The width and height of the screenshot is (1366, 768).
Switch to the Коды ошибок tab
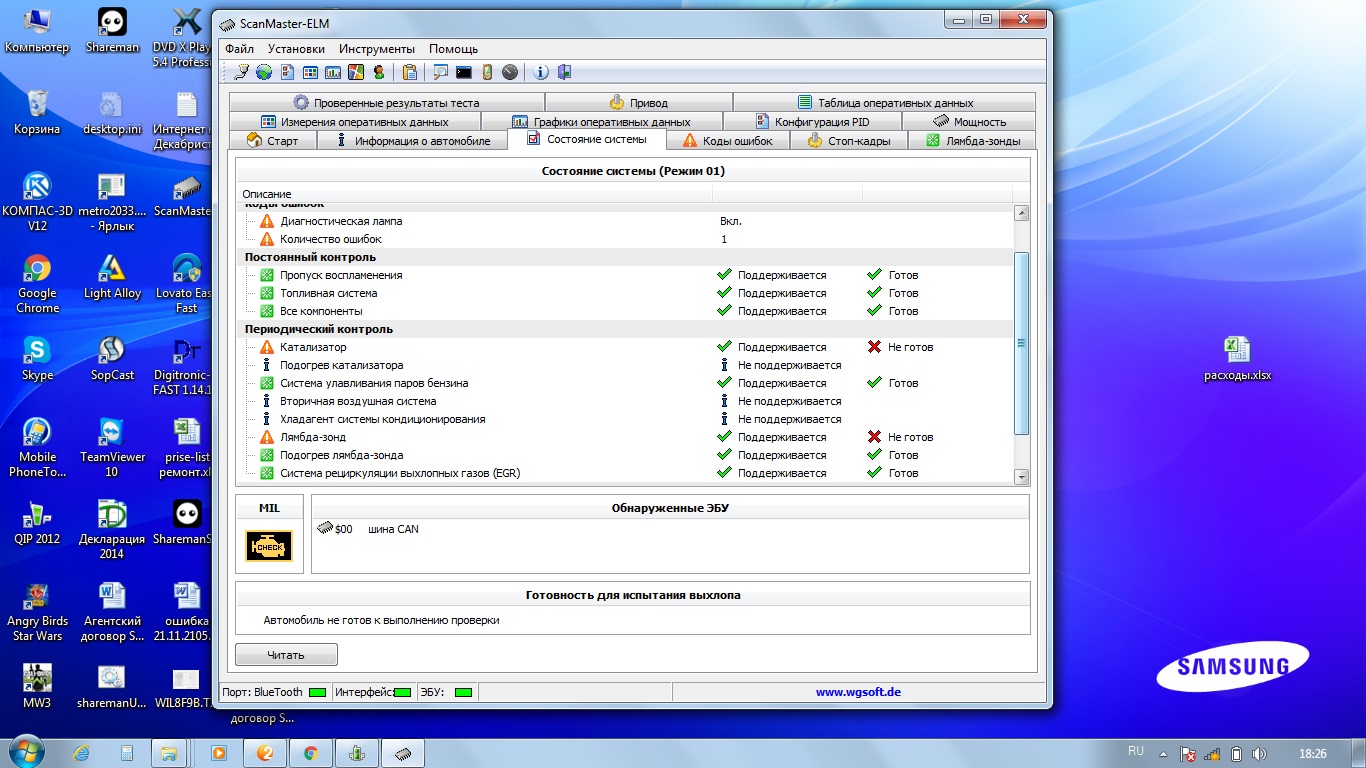[x=727, y=141]
